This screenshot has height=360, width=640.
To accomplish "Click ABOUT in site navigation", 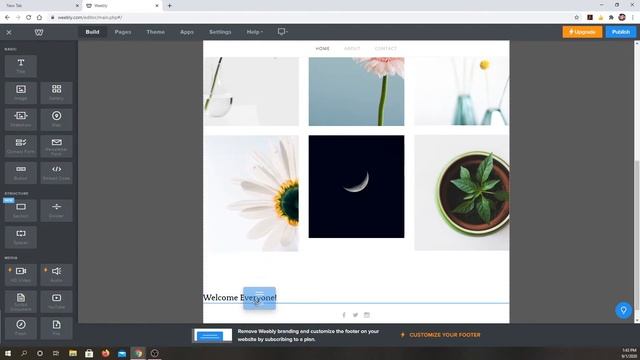I will [x=352, y=49].
